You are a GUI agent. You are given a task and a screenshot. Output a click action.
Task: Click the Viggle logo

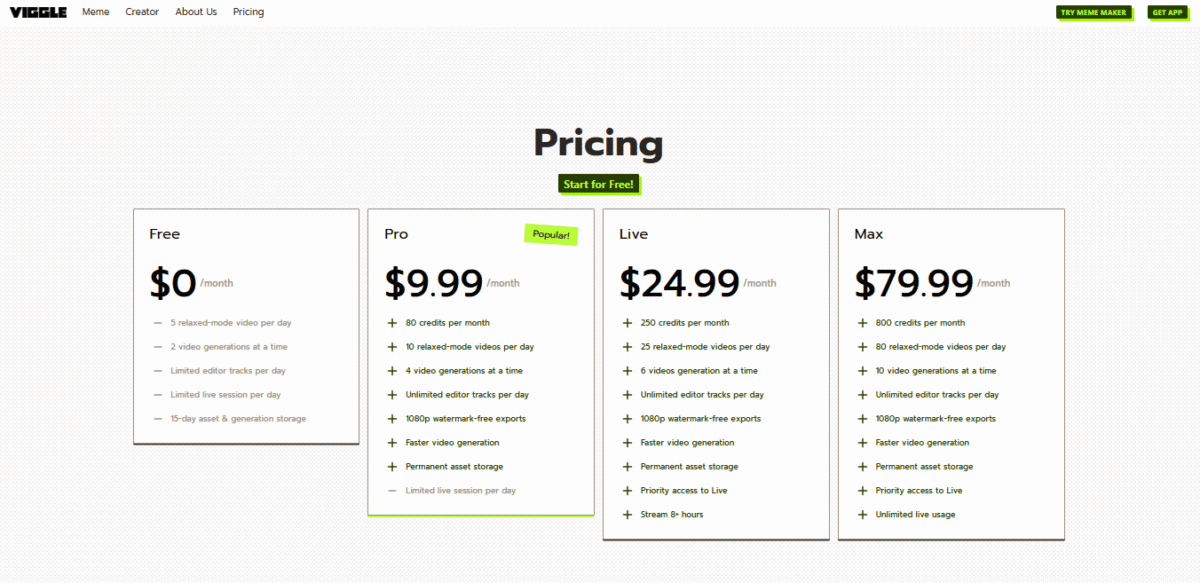[39, 12]
